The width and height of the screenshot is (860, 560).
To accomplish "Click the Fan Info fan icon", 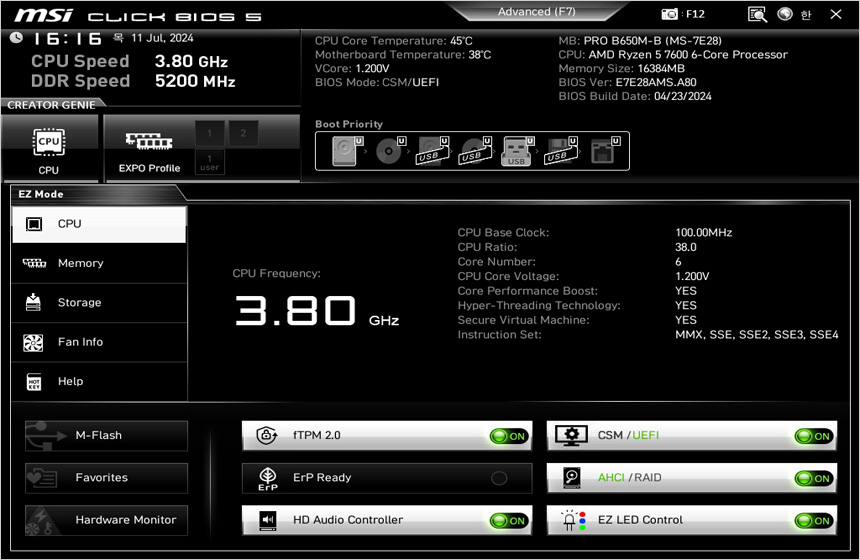I will [x=33, y=343].
